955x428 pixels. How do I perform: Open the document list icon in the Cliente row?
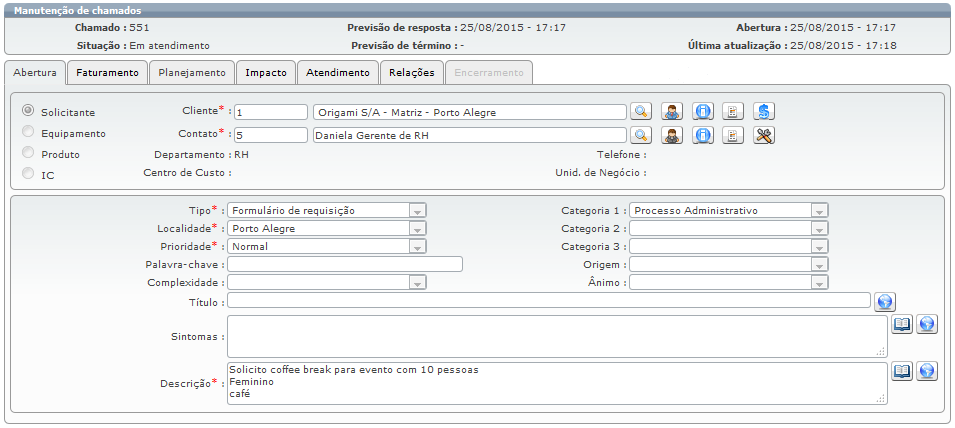(733, 111)
